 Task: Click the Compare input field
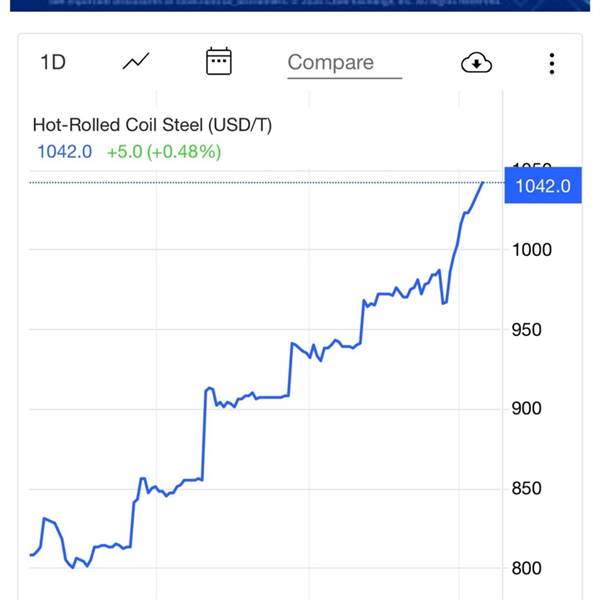344,63
